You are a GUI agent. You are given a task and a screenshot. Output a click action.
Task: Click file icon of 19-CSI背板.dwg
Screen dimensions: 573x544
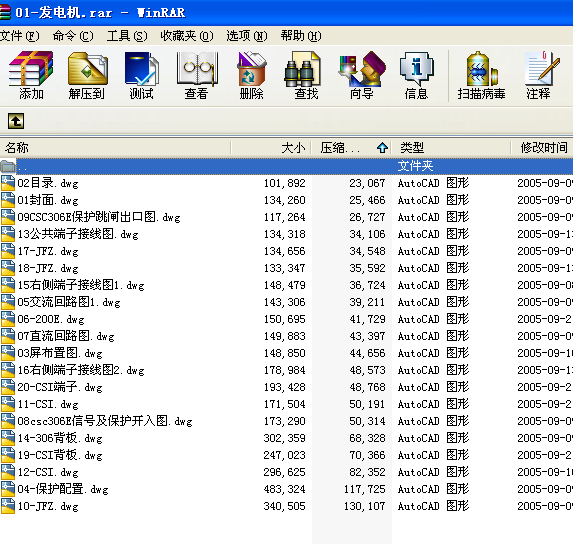coord(8,455)
